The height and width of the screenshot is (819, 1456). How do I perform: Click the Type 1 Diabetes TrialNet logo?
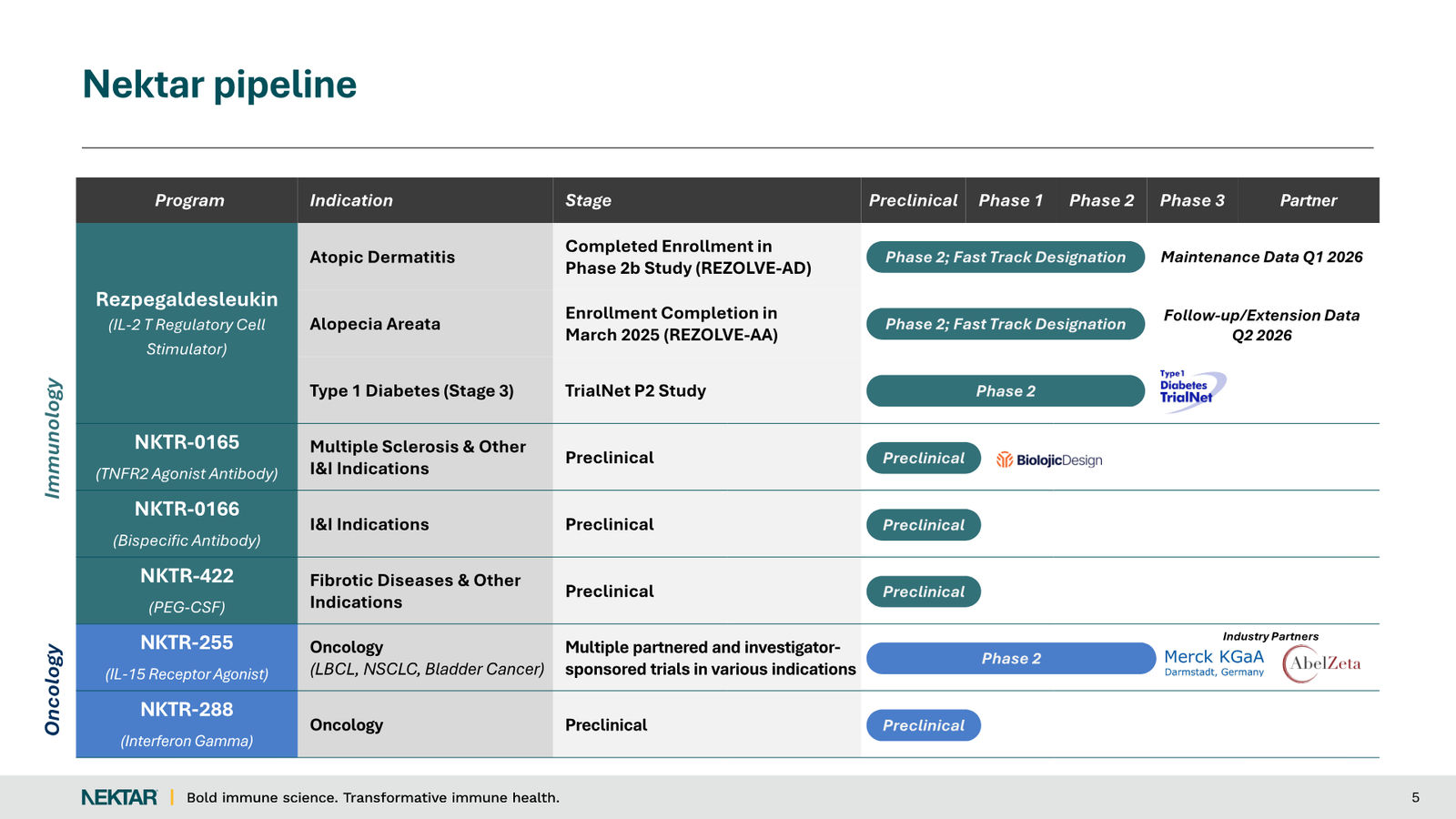pyautogui.click(x=1191, y=391)
